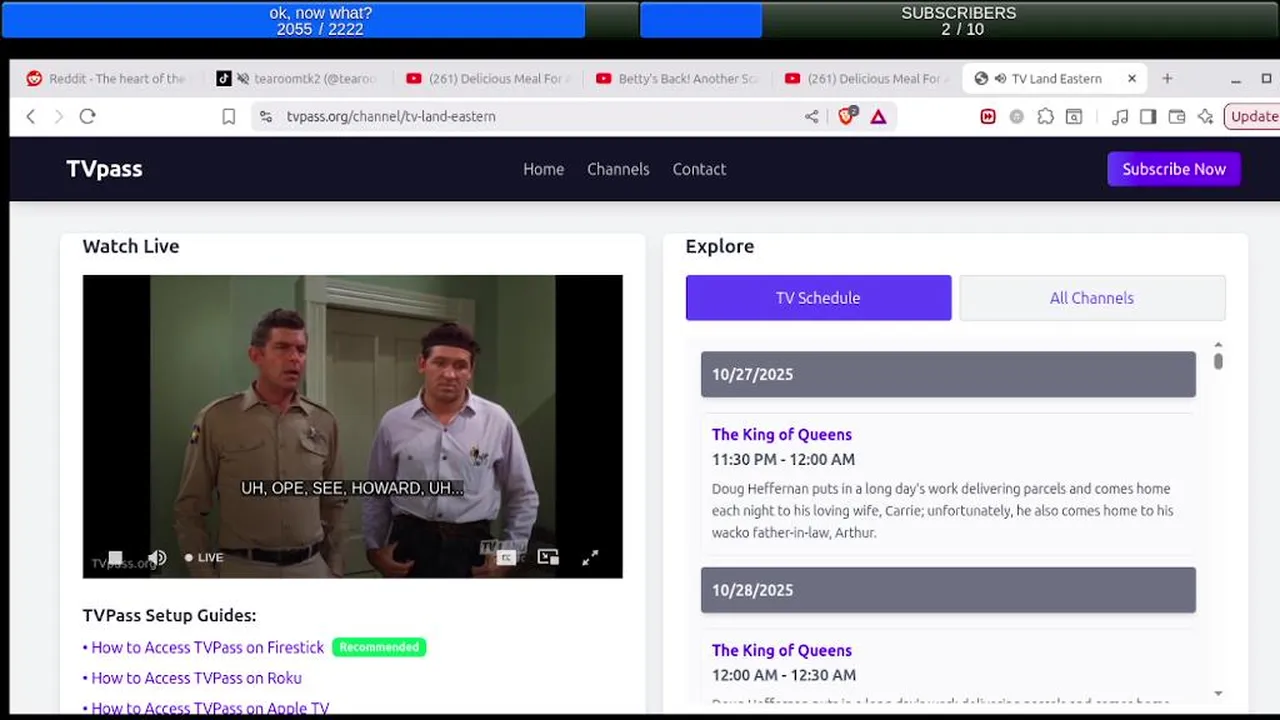Viewport: 1280px width, 720px height.
Task: Open the media playlist music note icon
Action: pos(1120,117)
